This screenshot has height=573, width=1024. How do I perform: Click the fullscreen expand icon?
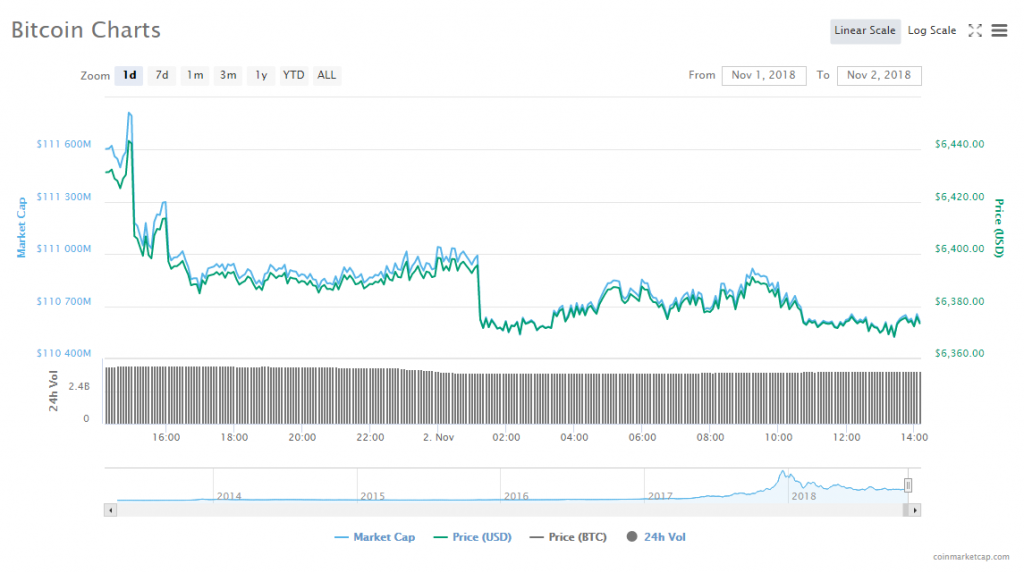pos(975,31)
